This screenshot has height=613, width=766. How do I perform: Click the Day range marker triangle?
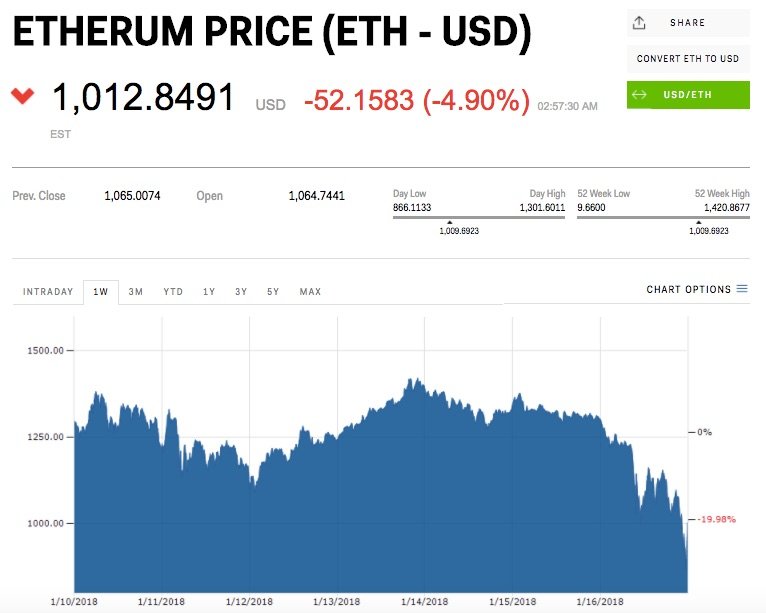point(449,222)
